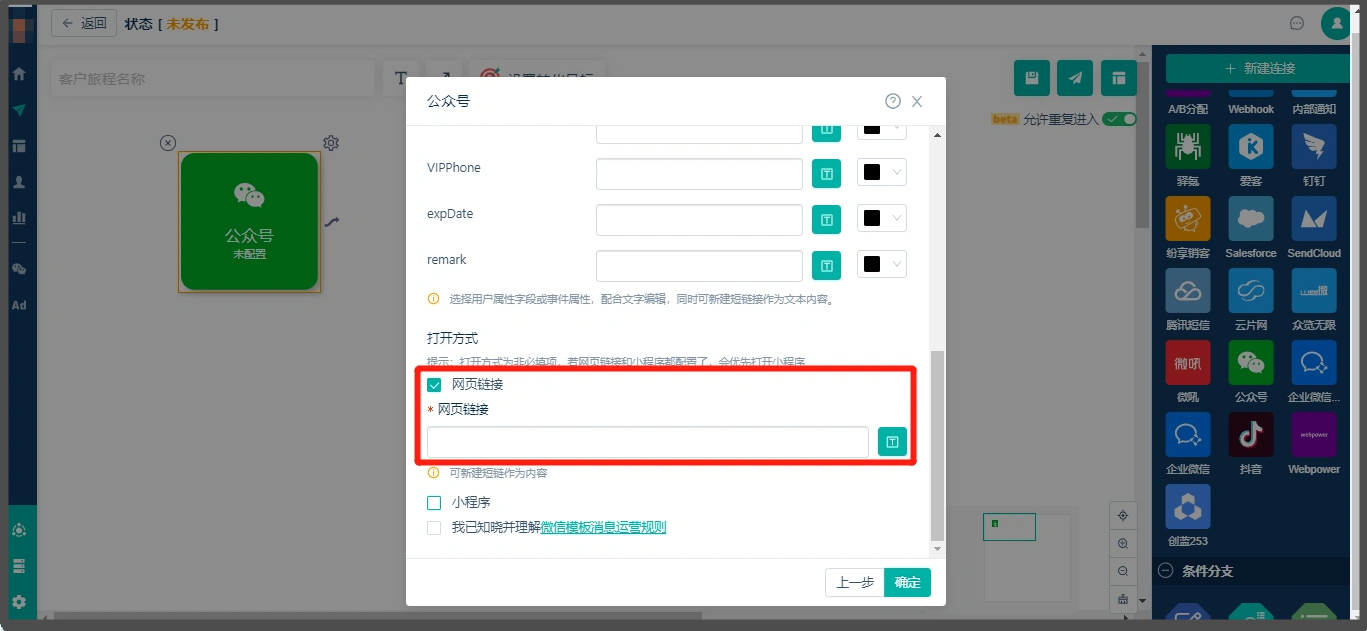Image resolution: width=1367 pixels, height=631 pixels.
Task: Click the 确定 button
Action: [x=908, y=582]
